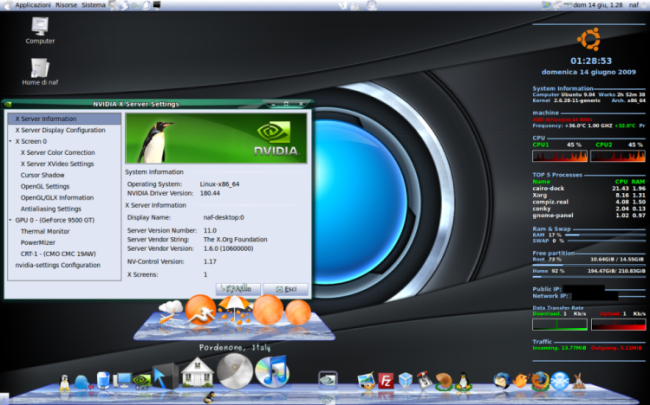
Task: Open OpenGL Settings page
Action: pyautogui.click(x=45, y=187)
